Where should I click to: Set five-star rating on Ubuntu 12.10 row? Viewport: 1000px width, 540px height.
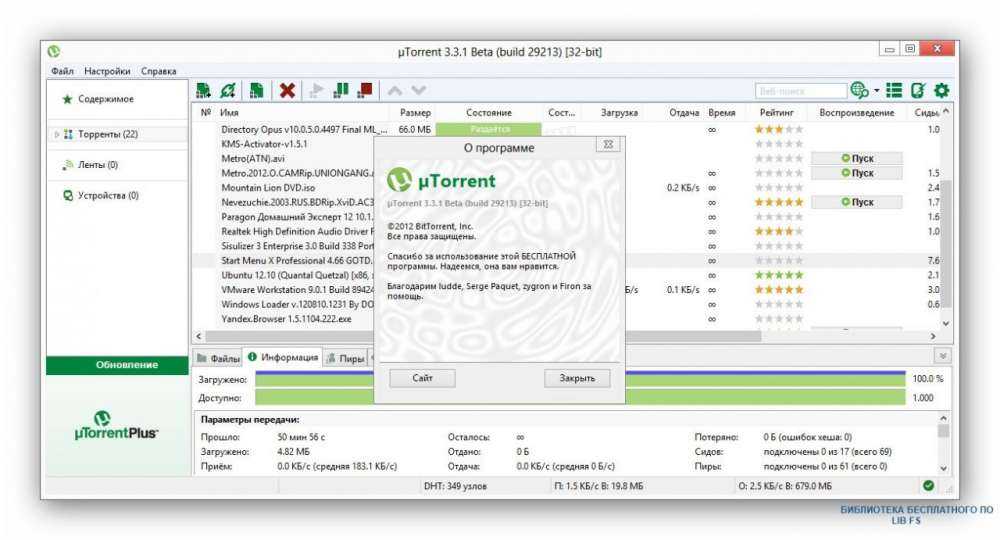pos(798,275)
